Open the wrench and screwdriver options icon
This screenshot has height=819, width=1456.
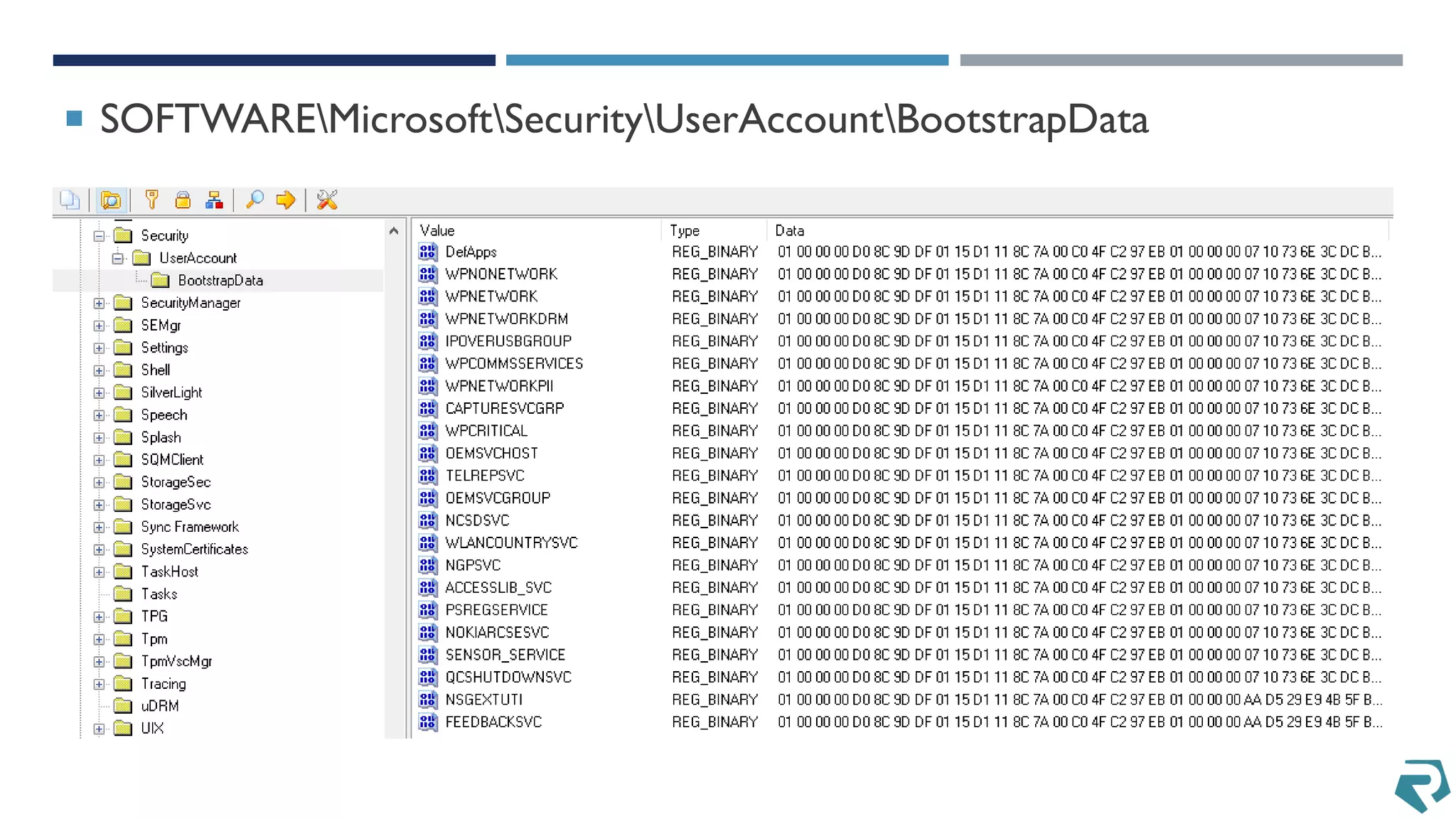point(326,200)
